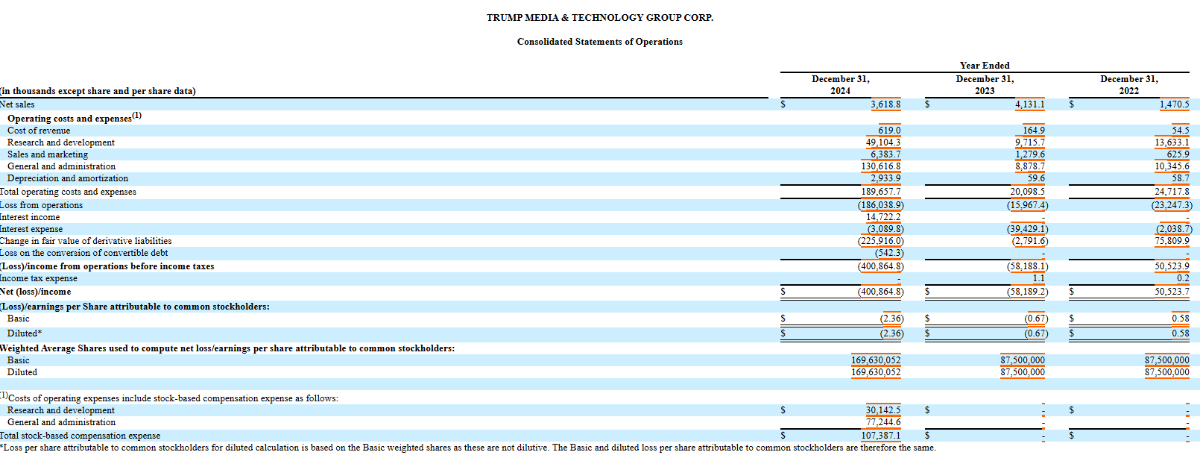Click the '(in thousands except share and per share data)' note
Screen dimensions: 1200x458
point(98,91)
